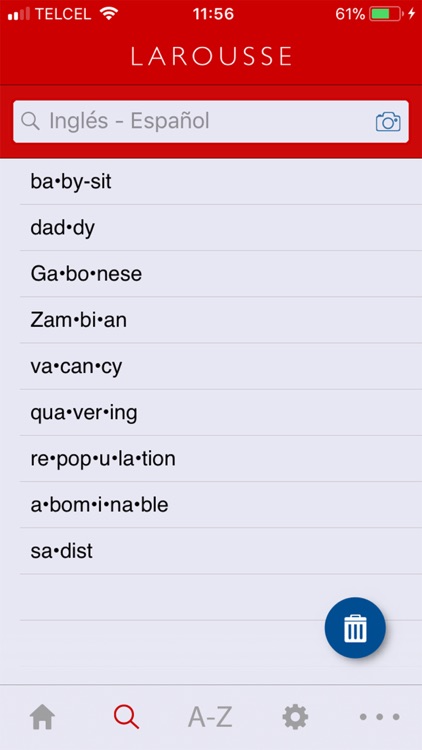Delete history with the trash button
422x750 pixels.
pos(355,628)
